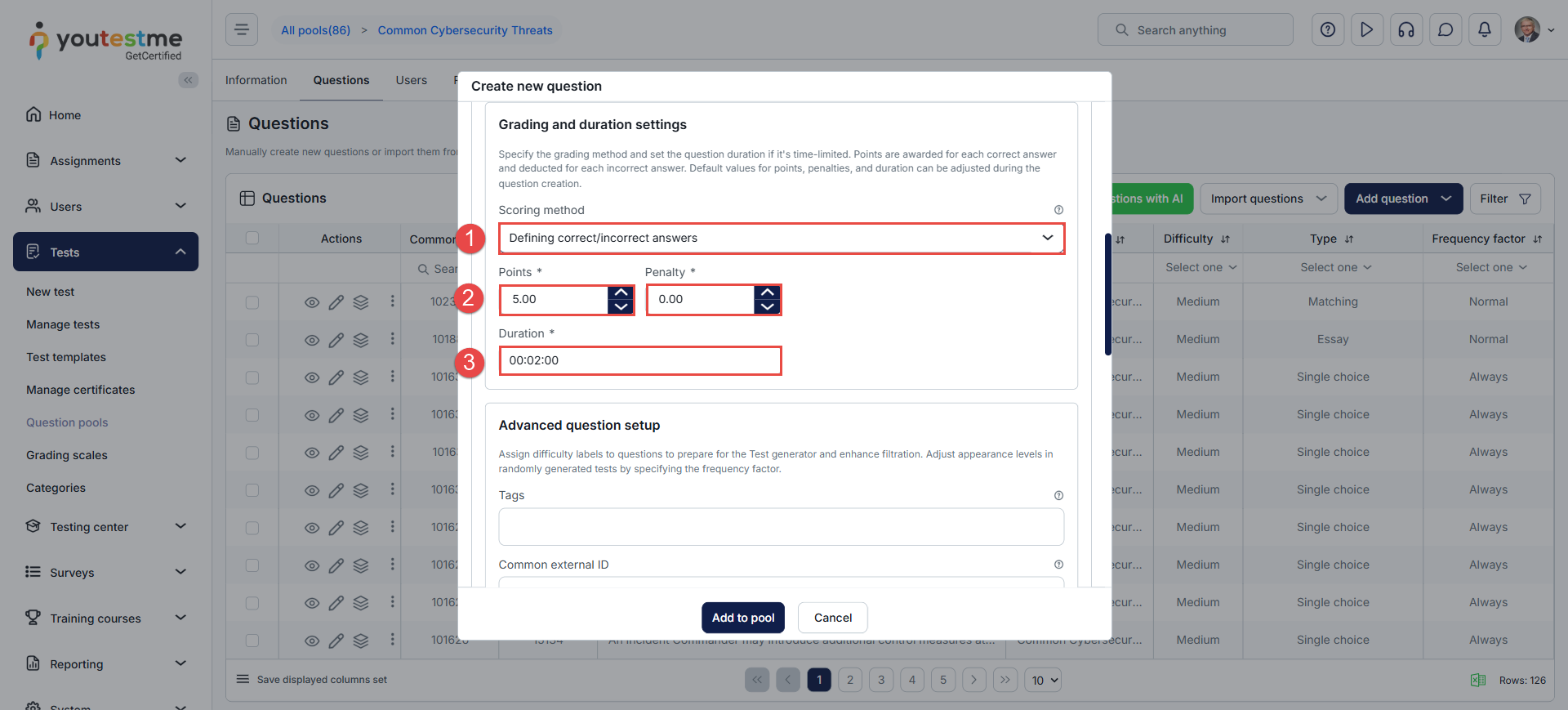Switch to the Users tab
Screen dimensions: 1568x710
pyautogui.click(x=412, y=80)
